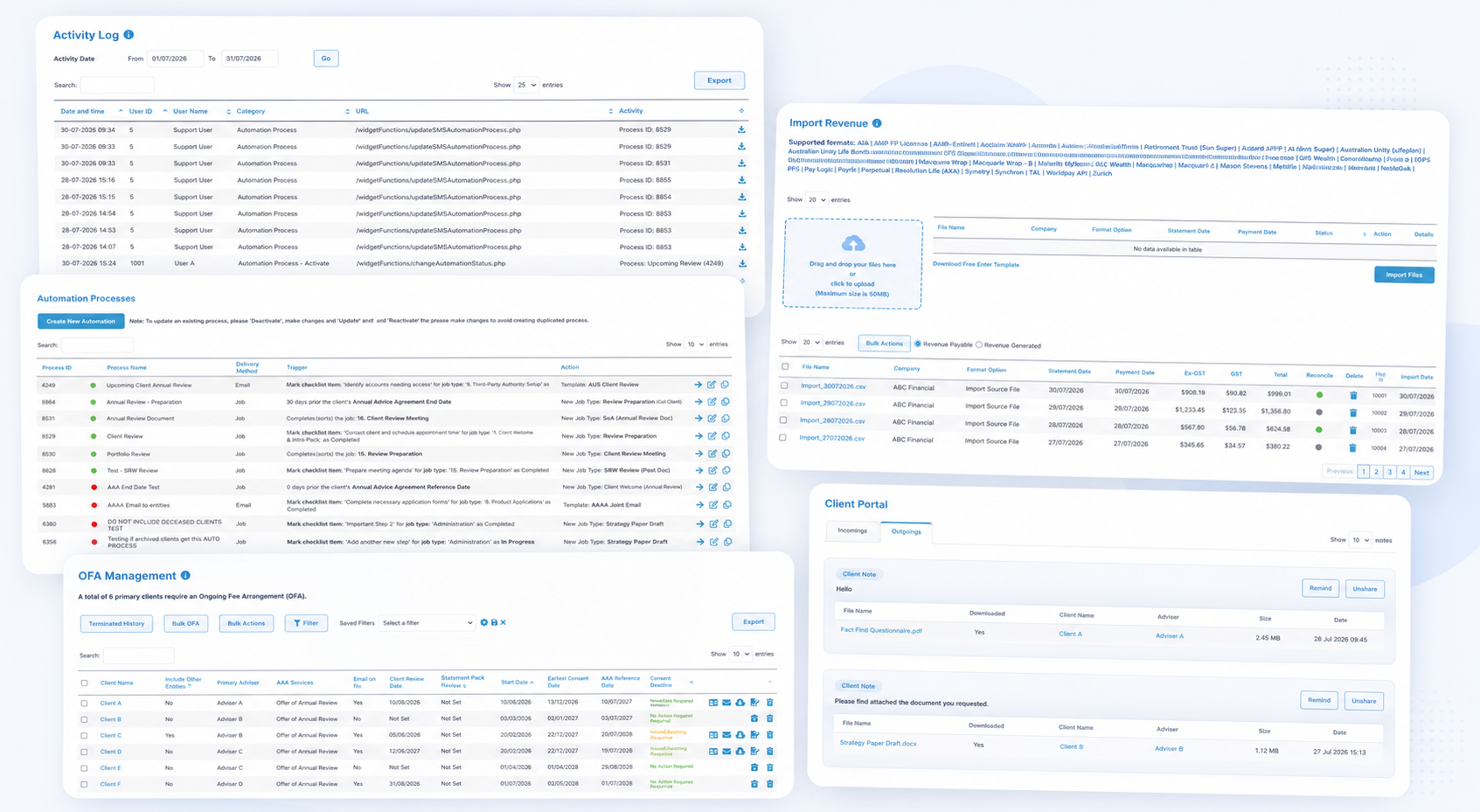Duplicate process 6358 using its copy icon
This screenshot has height=812, width=1480.
pos(728,542)
